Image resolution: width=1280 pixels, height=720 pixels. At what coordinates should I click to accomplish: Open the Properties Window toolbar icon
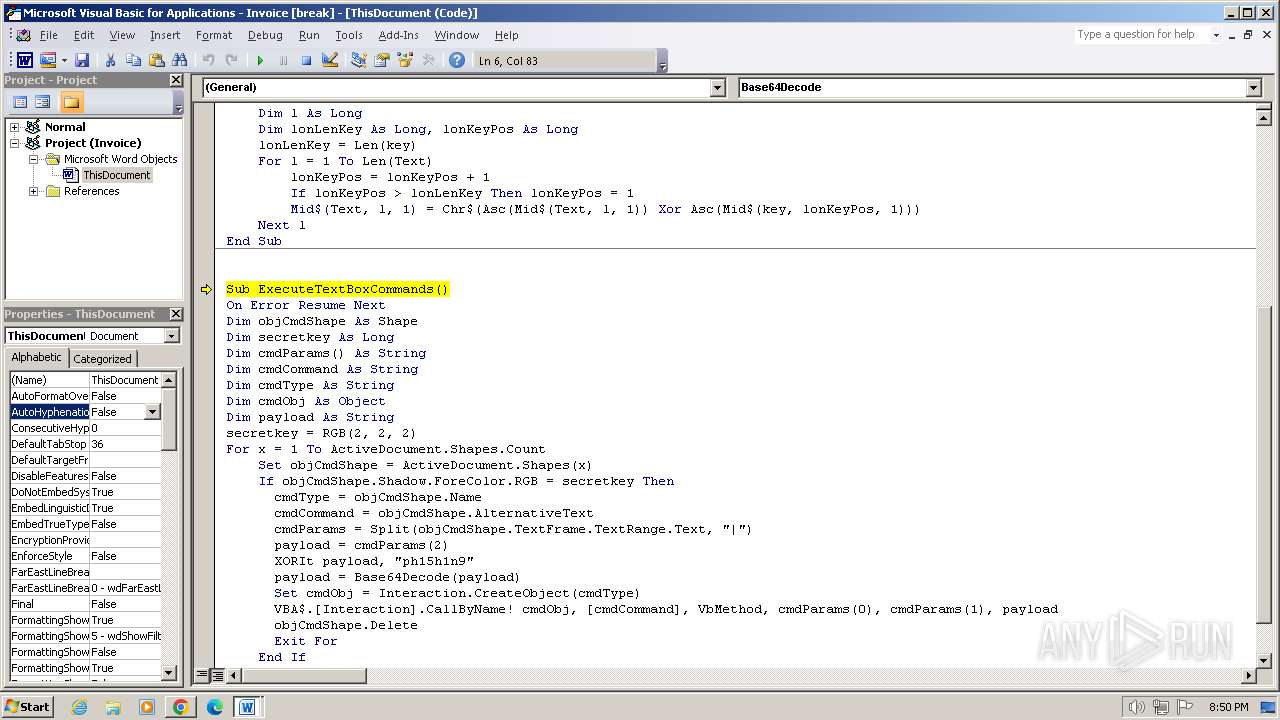point(381,61)
